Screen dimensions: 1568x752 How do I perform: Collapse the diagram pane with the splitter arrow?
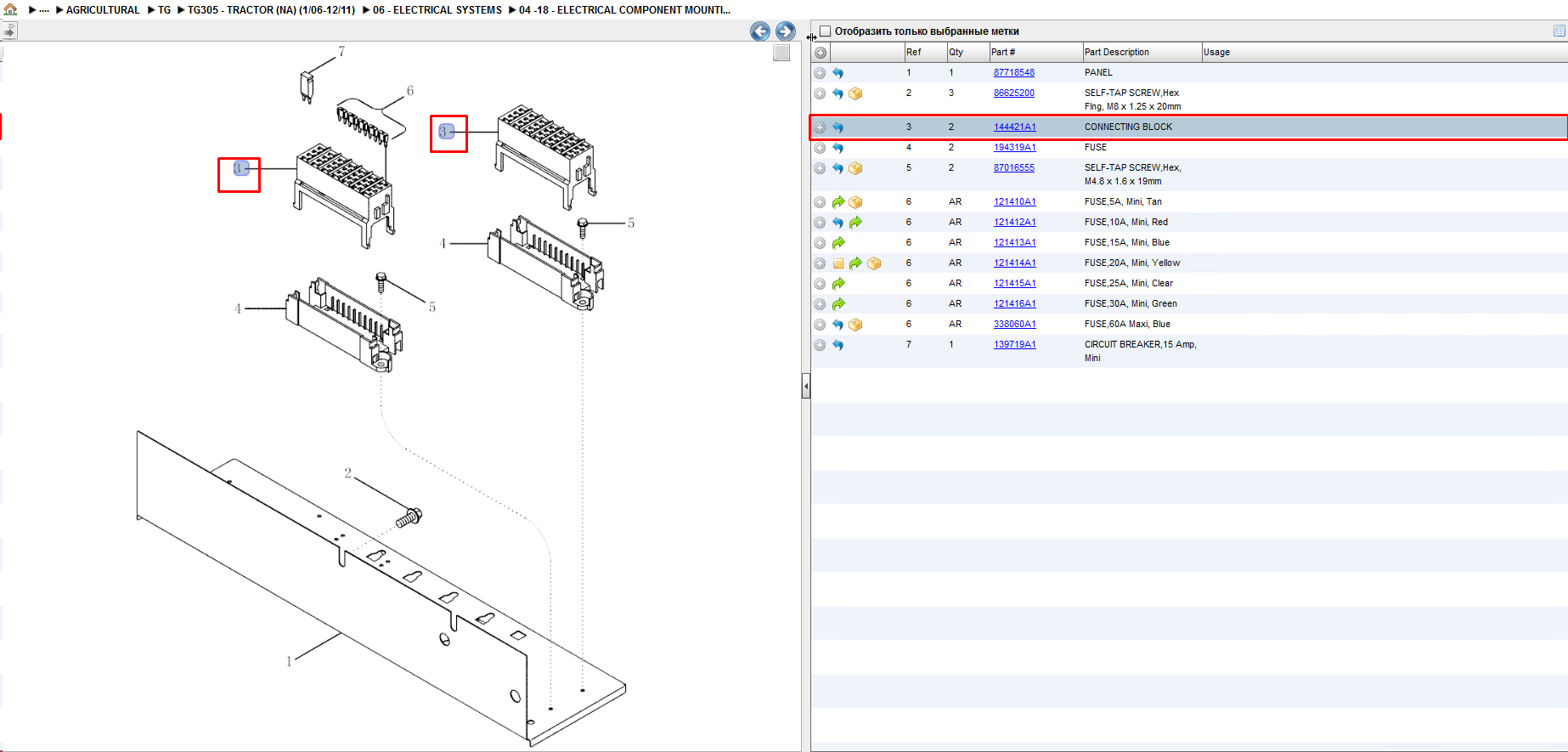click(x=806, y=387)
